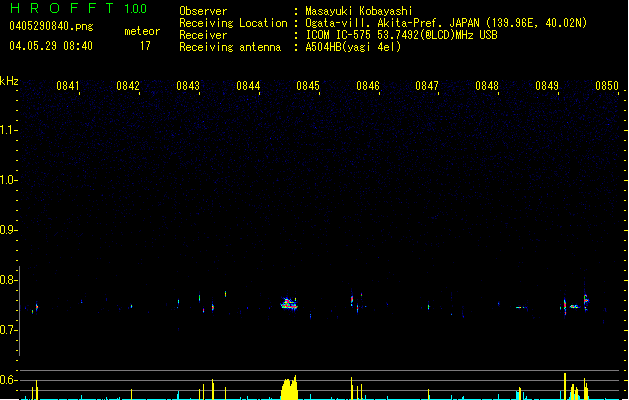Viewport: 629px width, 400px height.
Task: Click the 'meteor' label
Action: (x=142, y=31)
